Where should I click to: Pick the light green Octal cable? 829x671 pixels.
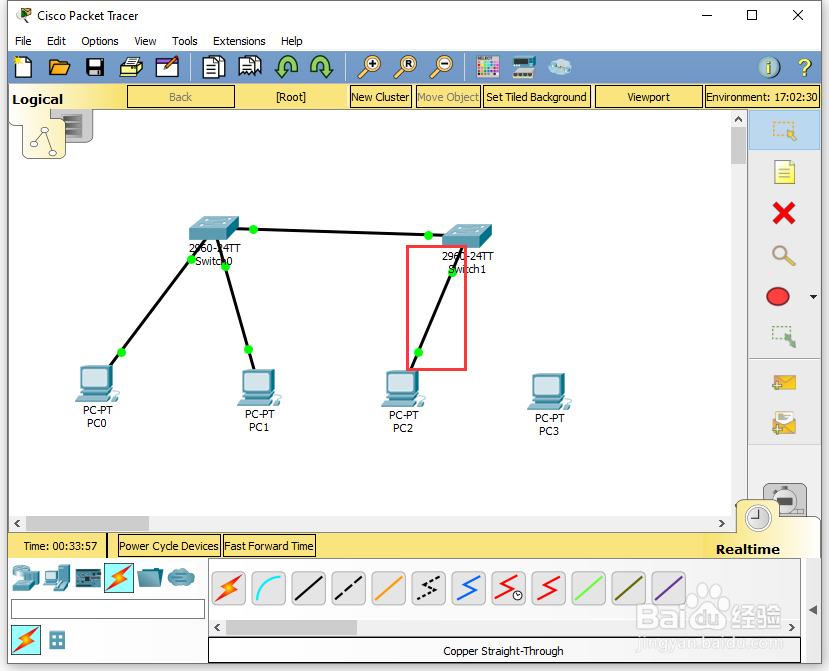(588, 588)
